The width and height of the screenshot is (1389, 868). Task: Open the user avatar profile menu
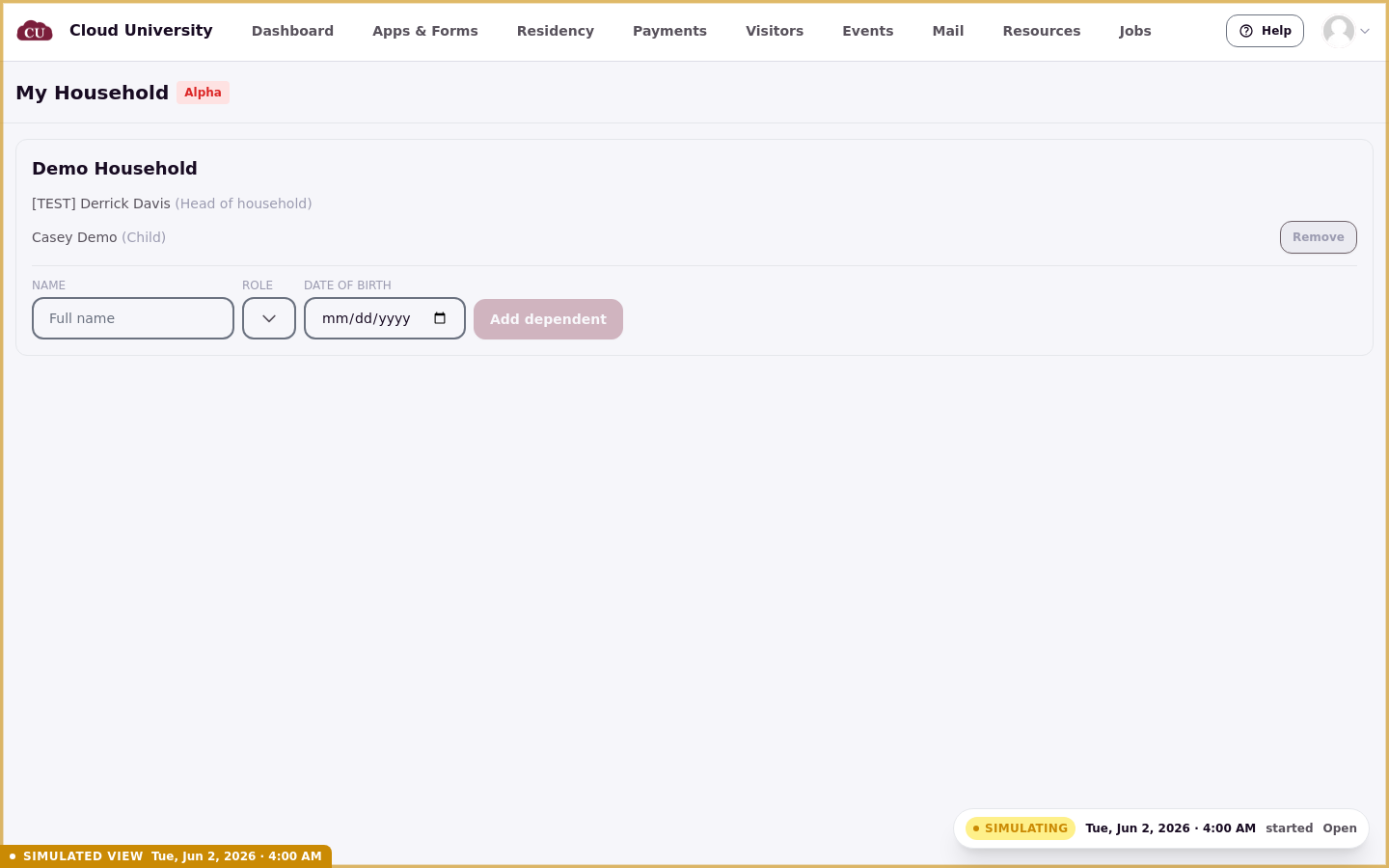click(1339, 31)
